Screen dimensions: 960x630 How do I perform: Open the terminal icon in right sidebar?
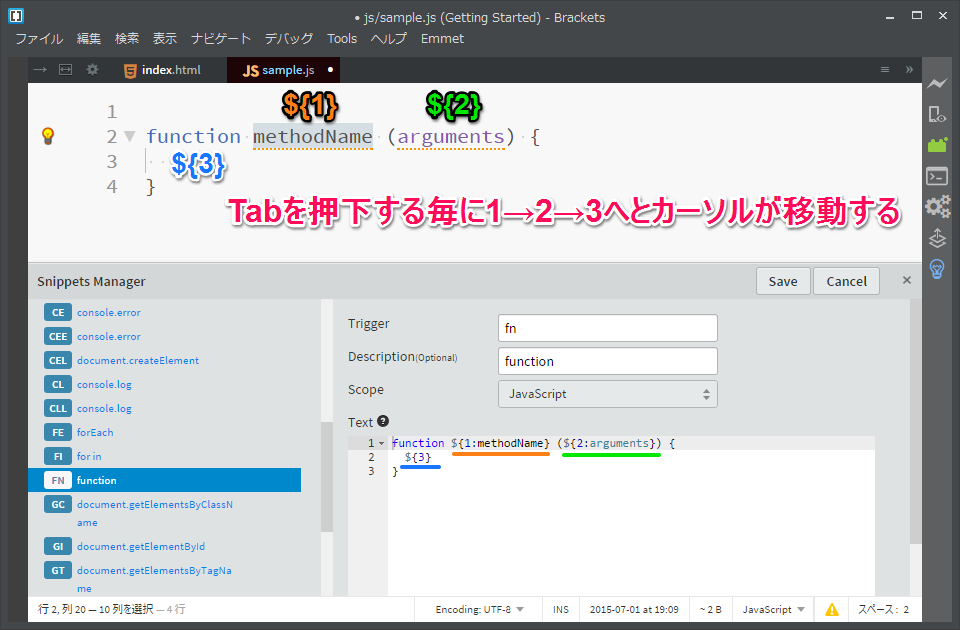coord(937,176)
